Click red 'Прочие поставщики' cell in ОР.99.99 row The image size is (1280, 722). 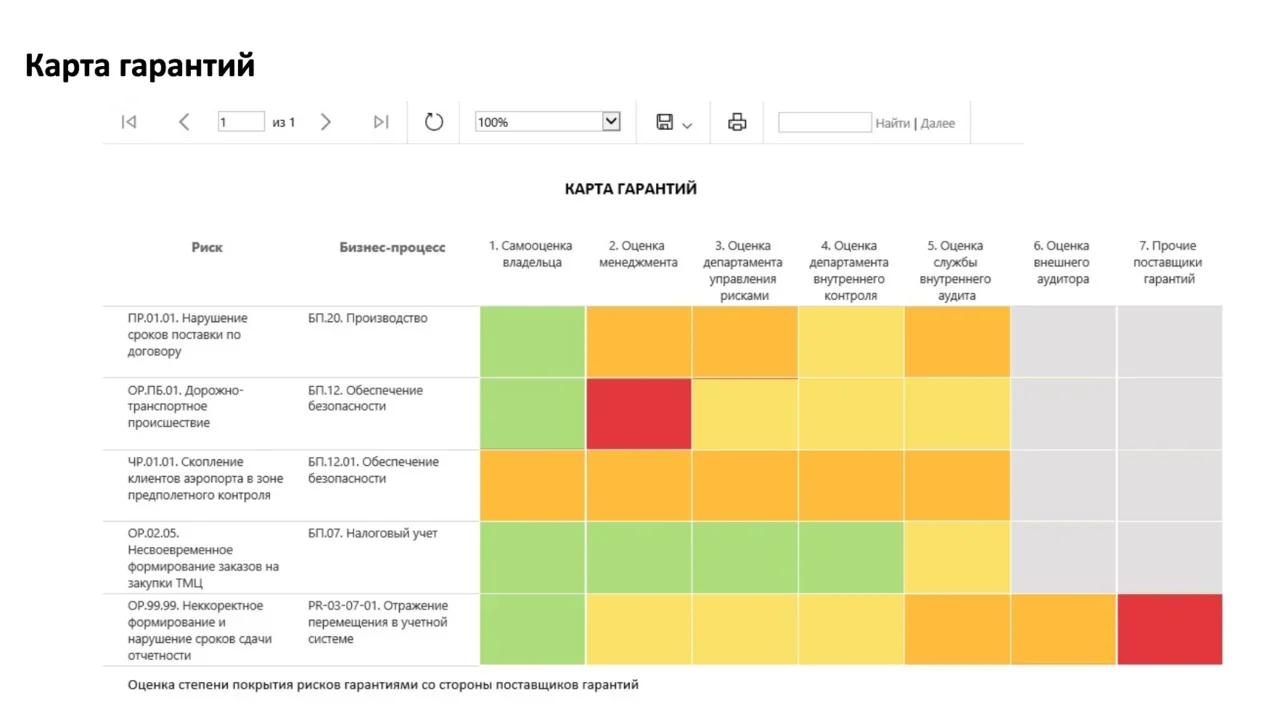[x=1169, y=630]
